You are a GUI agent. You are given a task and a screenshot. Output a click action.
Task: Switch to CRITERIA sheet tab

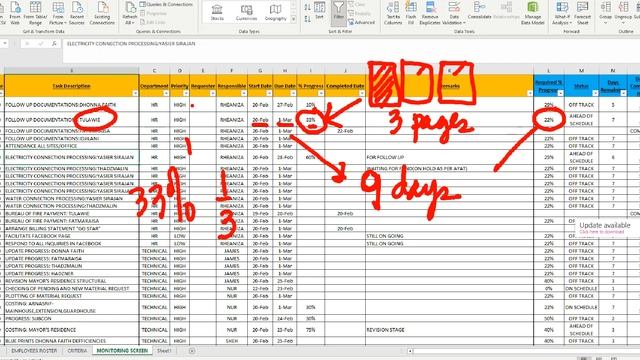77,351
